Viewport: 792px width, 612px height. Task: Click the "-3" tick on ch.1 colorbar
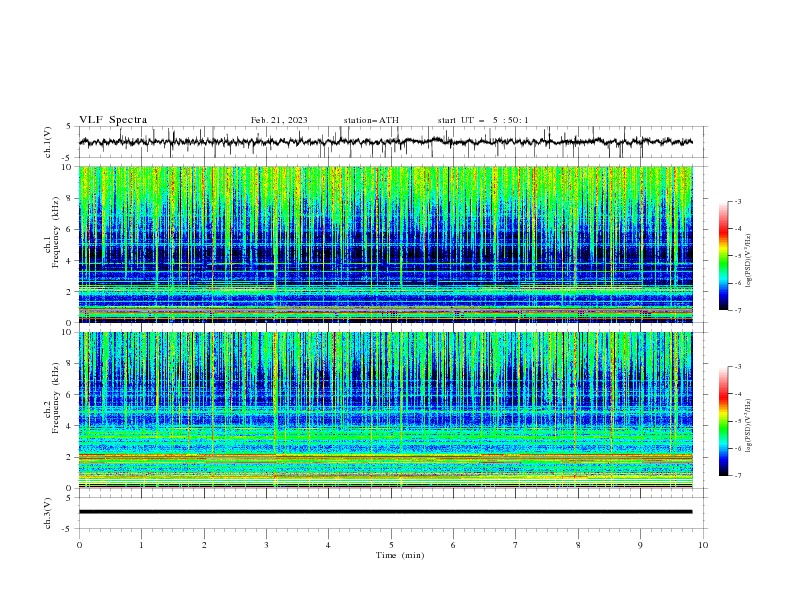[x=737, y=202]
